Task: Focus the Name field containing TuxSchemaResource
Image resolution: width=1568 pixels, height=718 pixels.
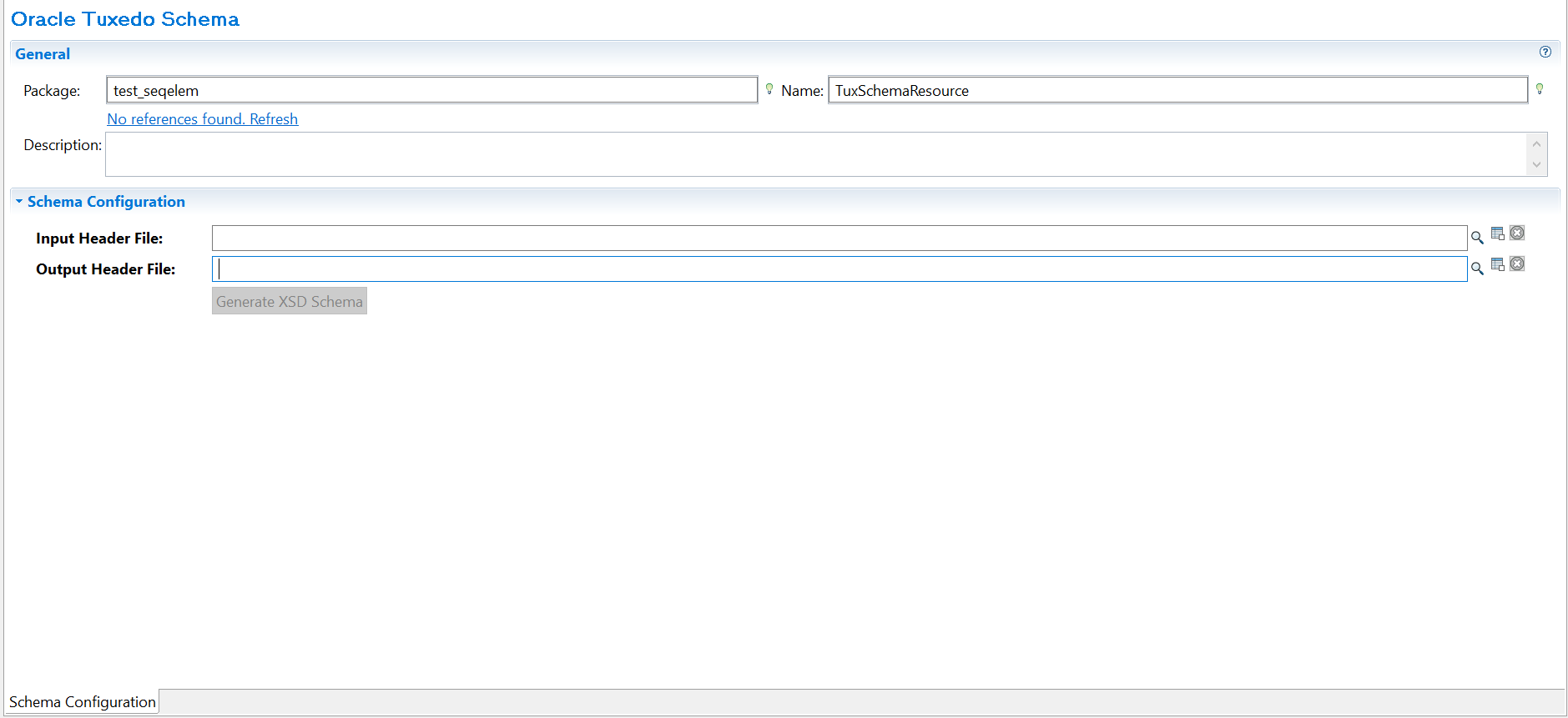Action: click(1177, 90)
